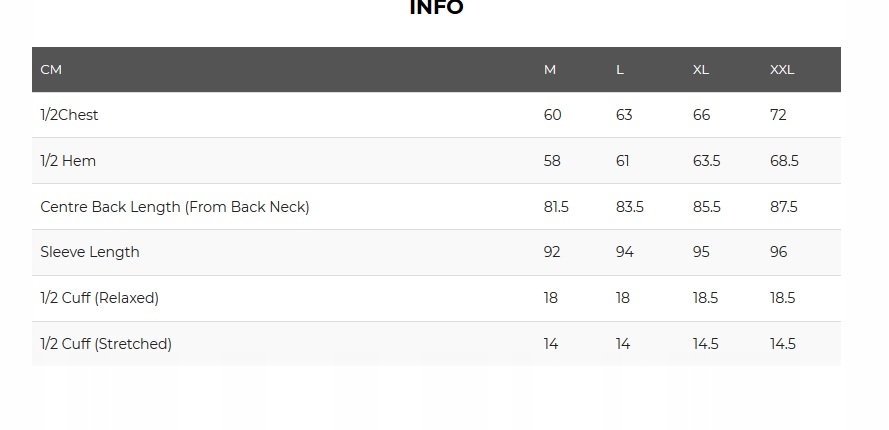Select the 1/2 Hem row label

pyautogui.click(x=68, y=161)
